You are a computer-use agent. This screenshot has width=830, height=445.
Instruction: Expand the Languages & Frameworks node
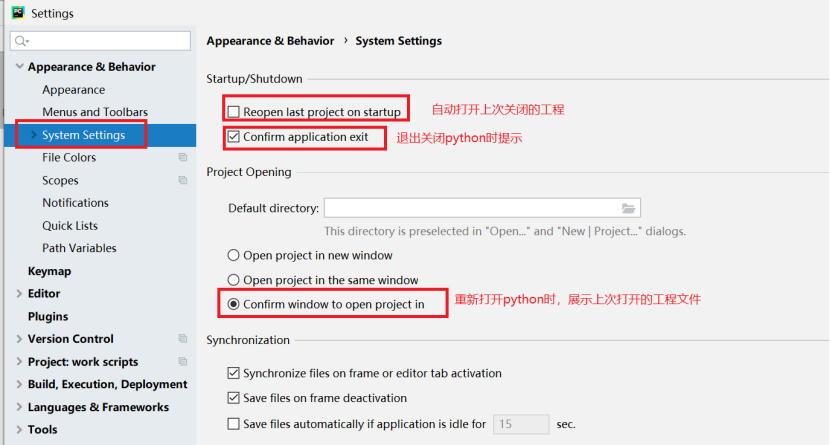pos(19,407)
